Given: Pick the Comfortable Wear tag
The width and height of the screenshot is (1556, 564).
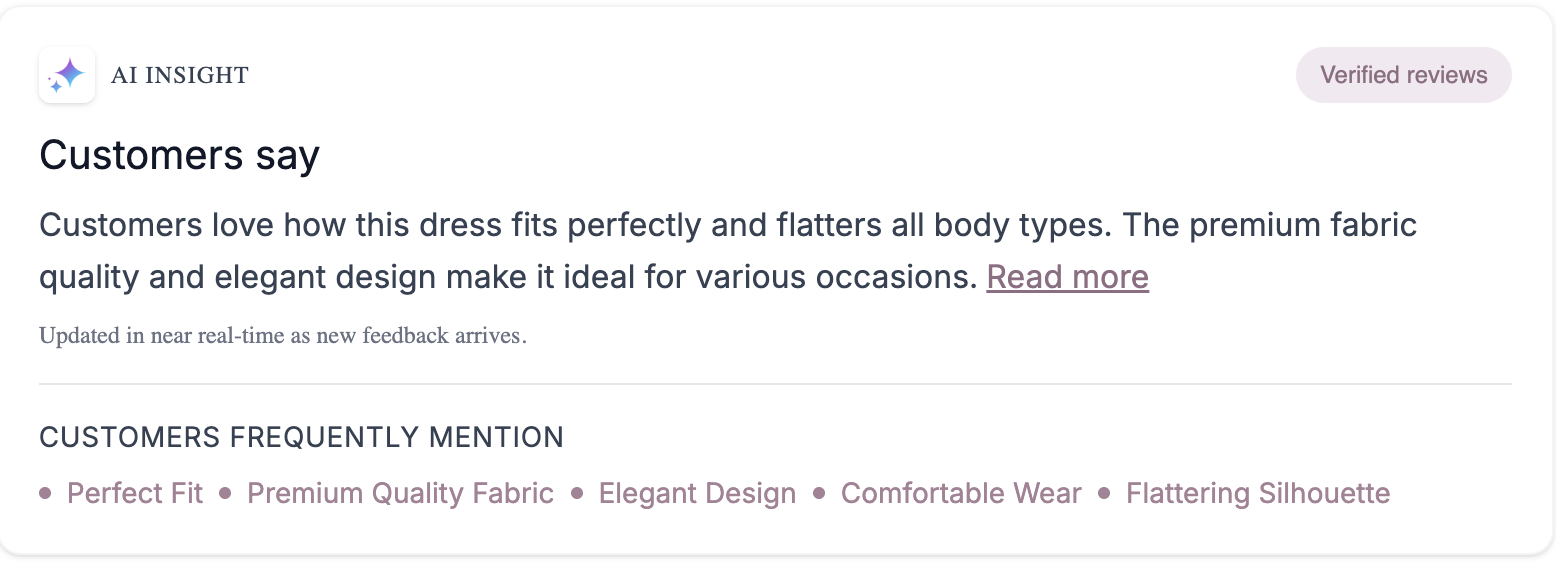Looking at the screenshot, I should click(961, 493).
